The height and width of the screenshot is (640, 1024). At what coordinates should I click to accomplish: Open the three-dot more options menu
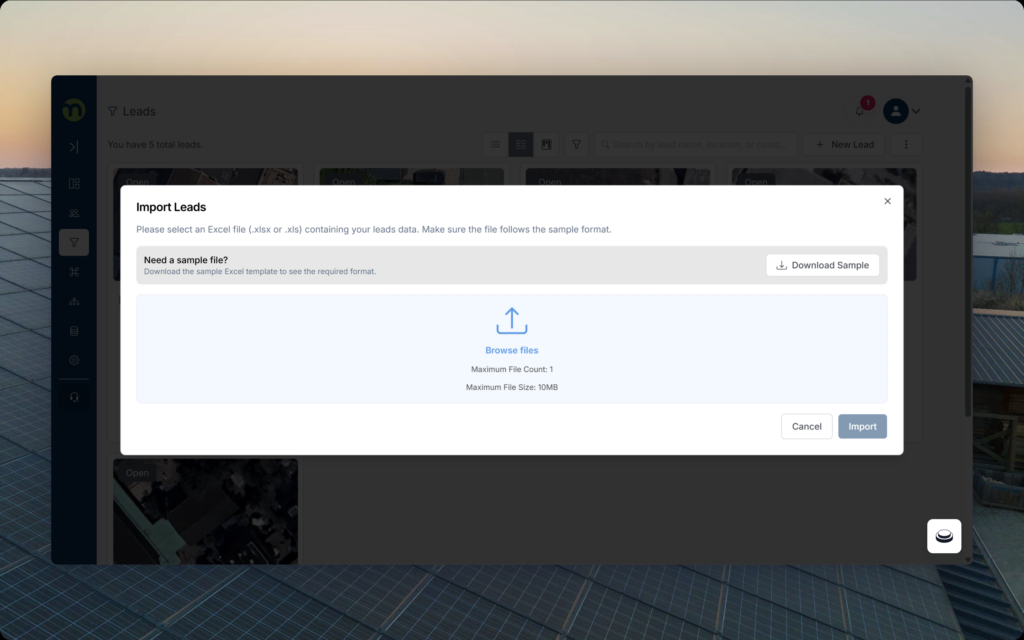[x=906, y=145]
